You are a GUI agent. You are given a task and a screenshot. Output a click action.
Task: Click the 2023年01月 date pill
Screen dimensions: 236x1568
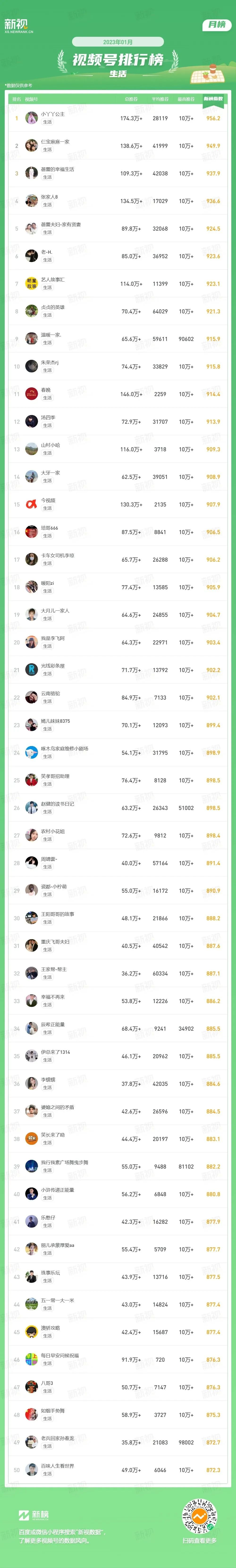118,42
